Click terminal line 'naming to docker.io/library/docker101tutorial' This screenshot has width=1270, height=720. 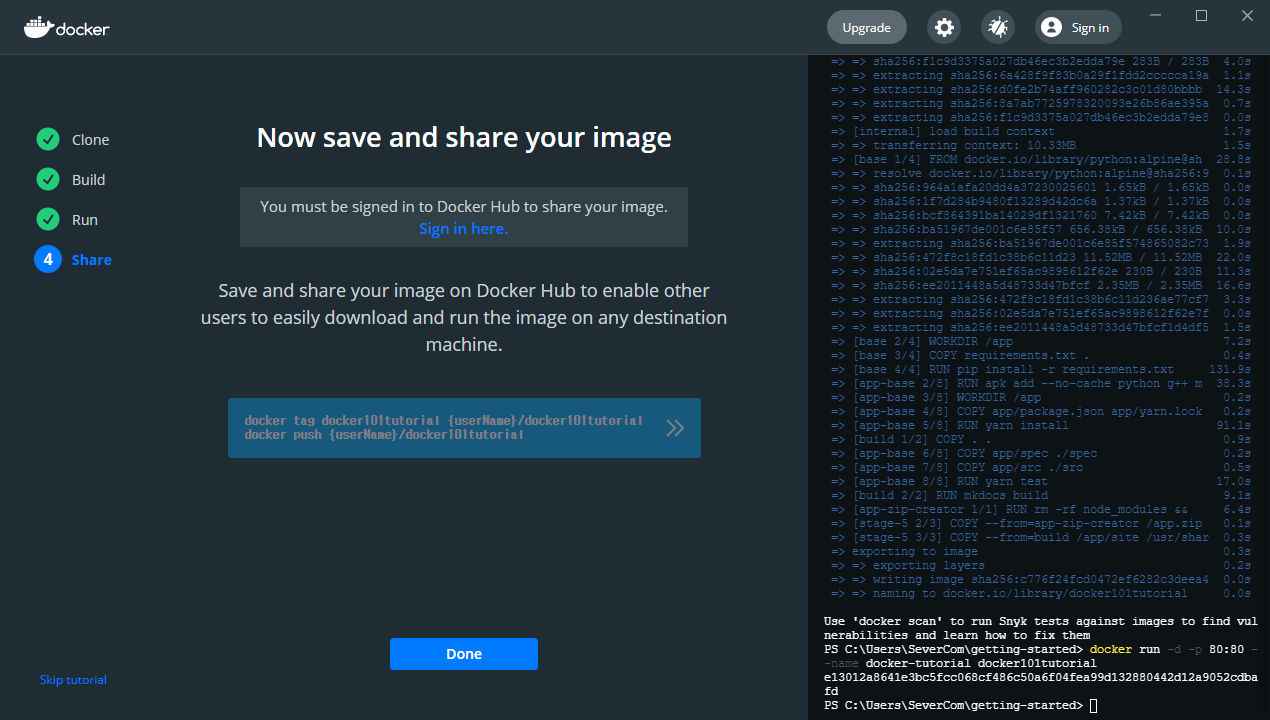1040,593
